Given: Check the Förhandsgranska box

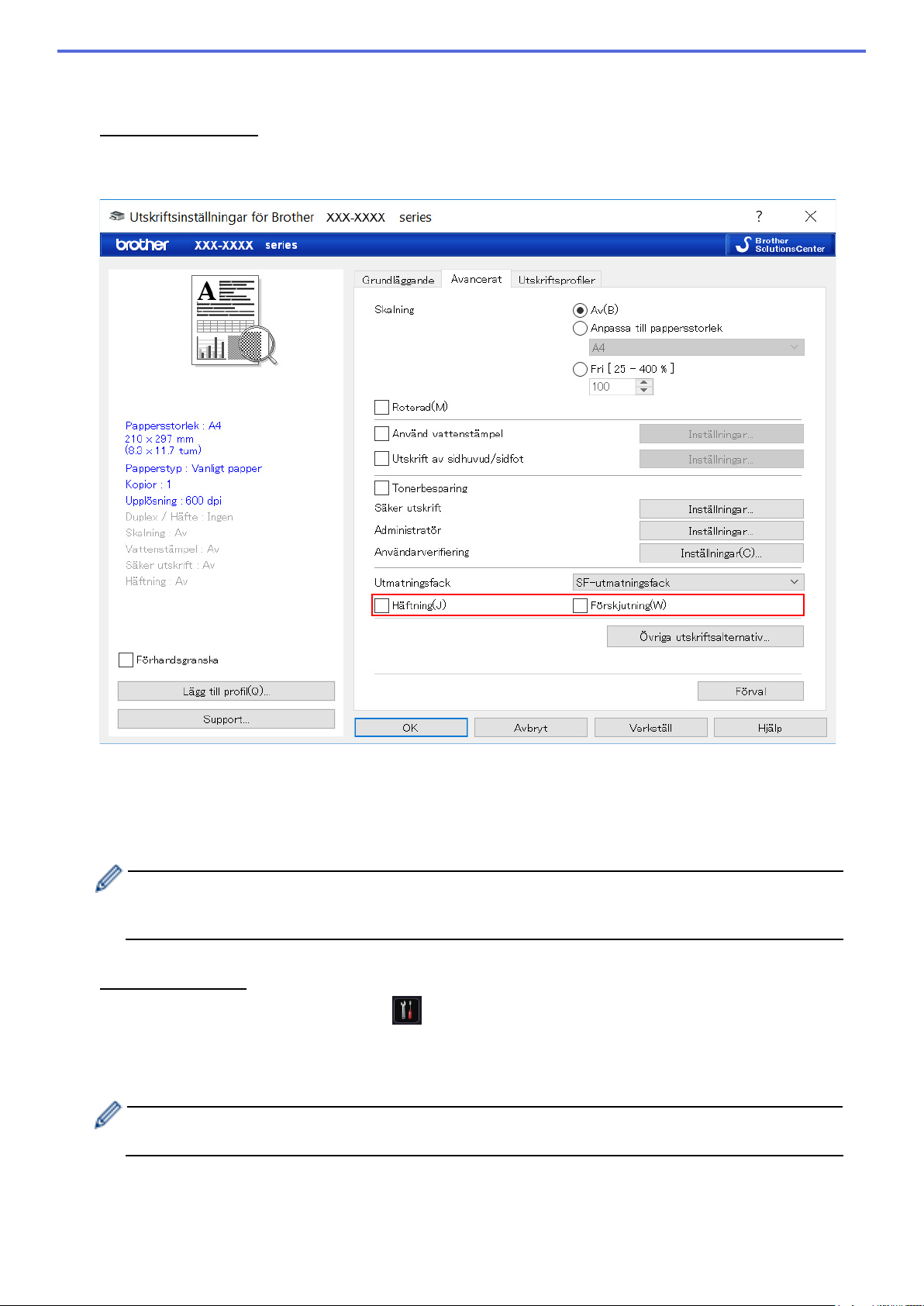Looking at the screenshot, I should point(126,660).
